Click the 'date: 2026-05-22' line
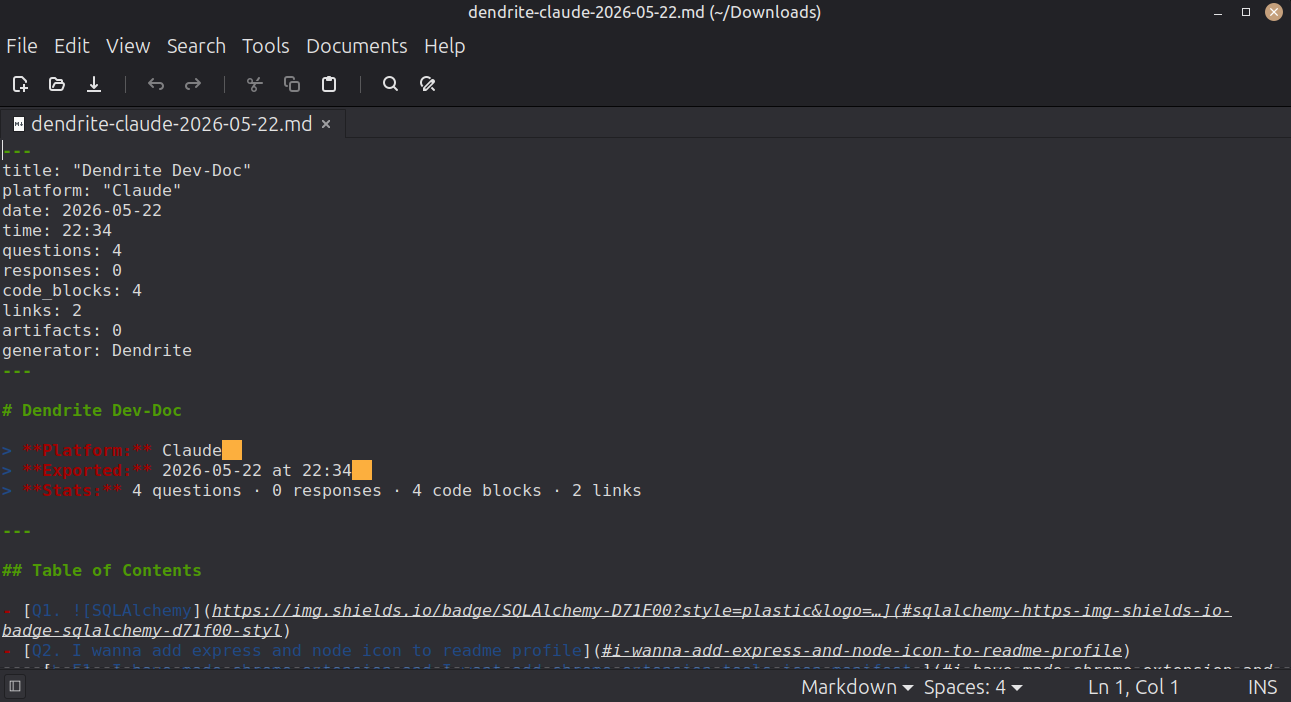This screenshot has height=702, width=1291. pos(82,210)
